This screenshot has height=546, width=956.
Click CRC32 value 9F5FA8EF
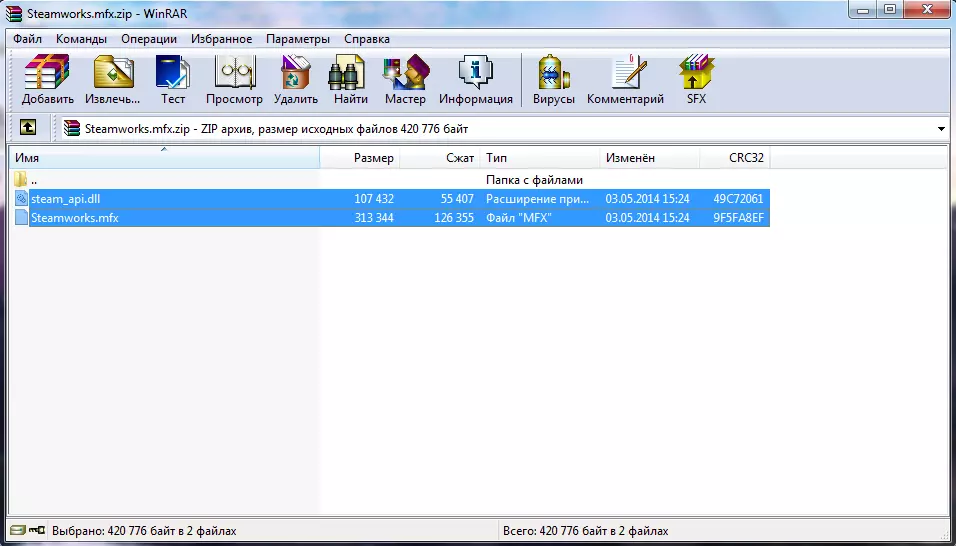coord(738,218)
